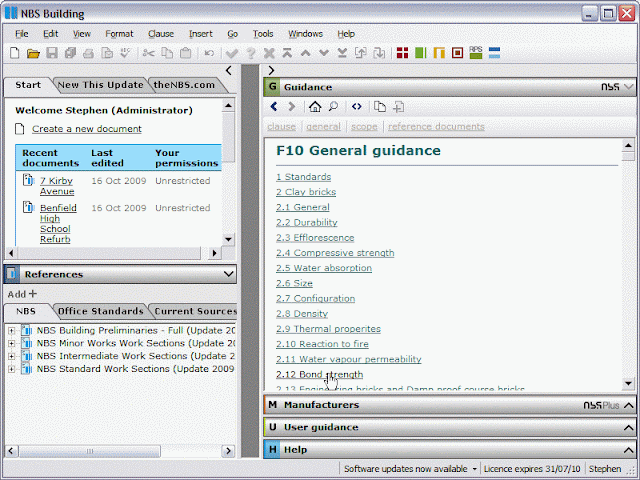Screen dimensions: 640x480
Task: Click the move down arrow icon
Action: tap(324, 53)
